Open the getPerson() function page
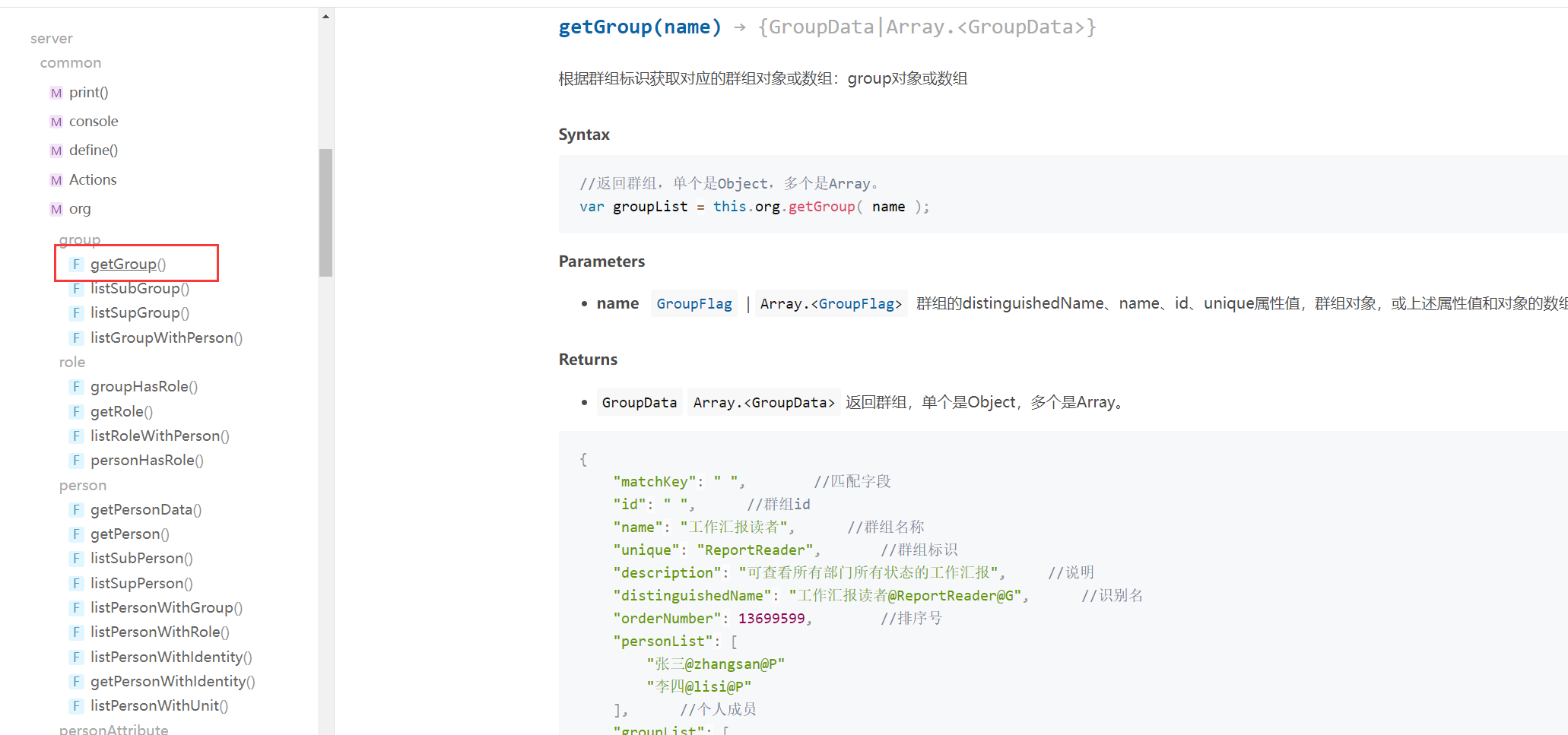Screen dimensions: 1568x735 129,534
